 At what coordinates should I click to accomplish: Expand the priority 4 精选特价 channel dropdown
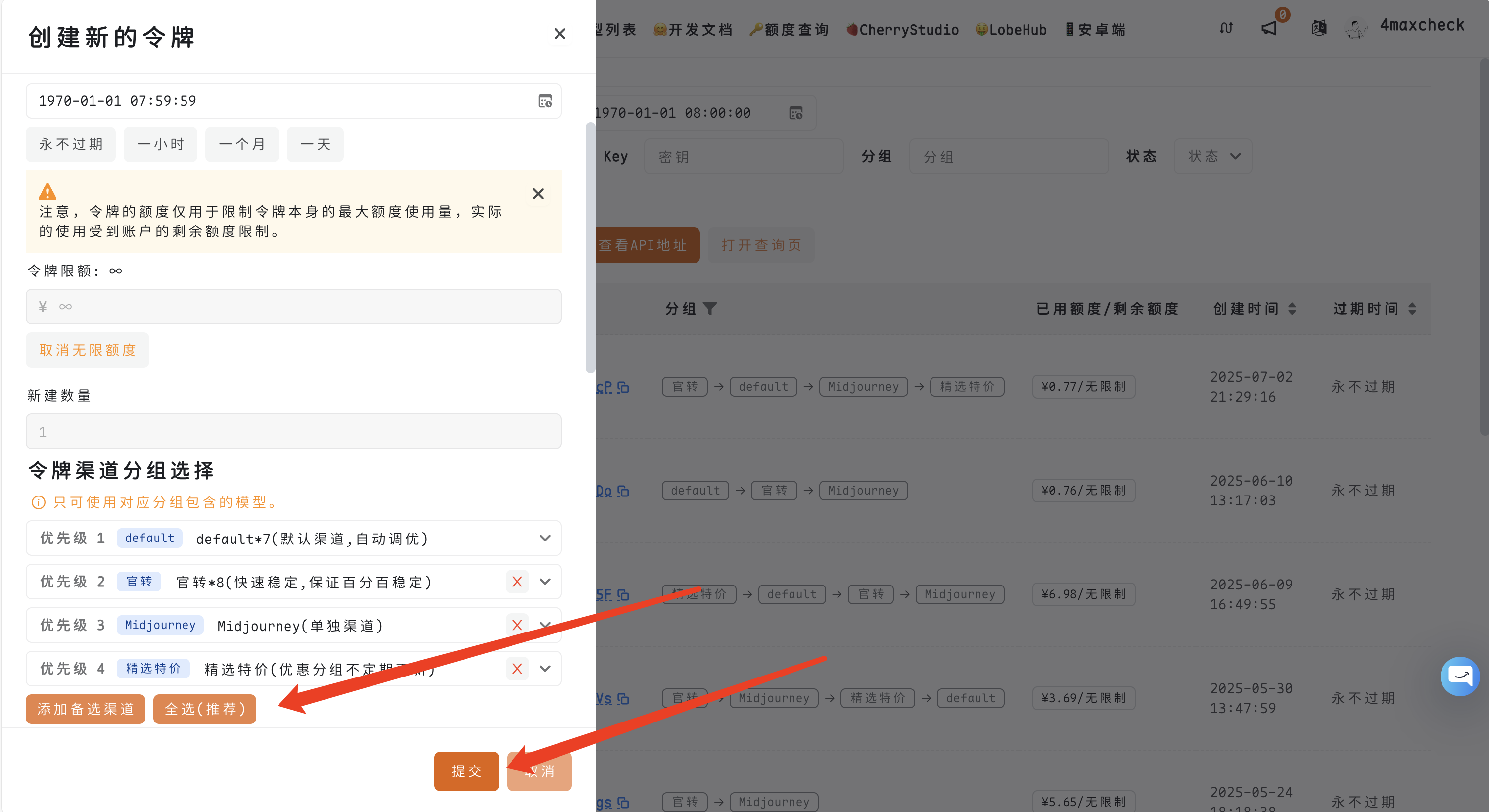click(x=545, y=669)
